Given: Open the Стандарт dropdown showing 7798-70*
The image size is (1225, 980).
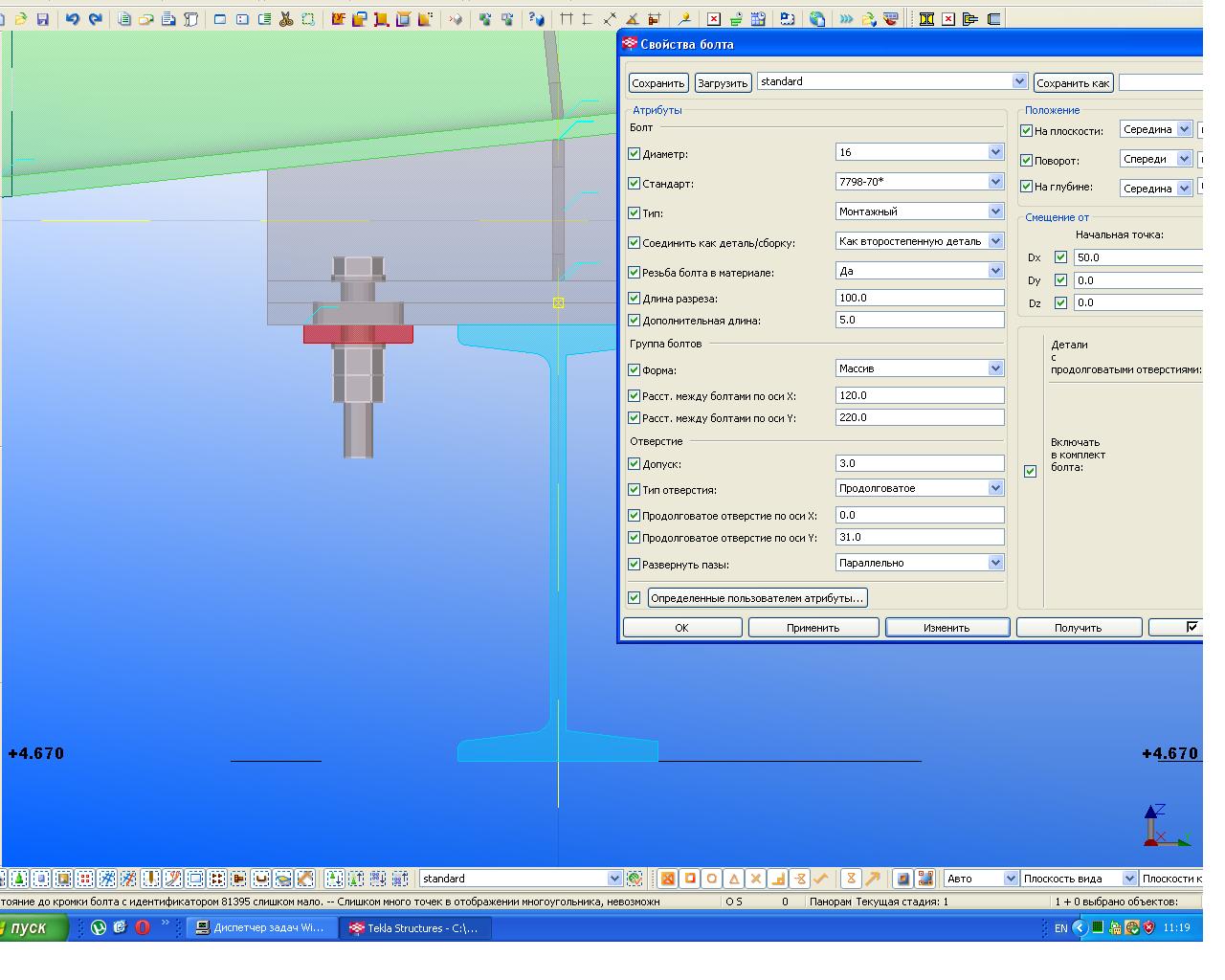Looking at the screenshot, I should click(x=995, y=182).
